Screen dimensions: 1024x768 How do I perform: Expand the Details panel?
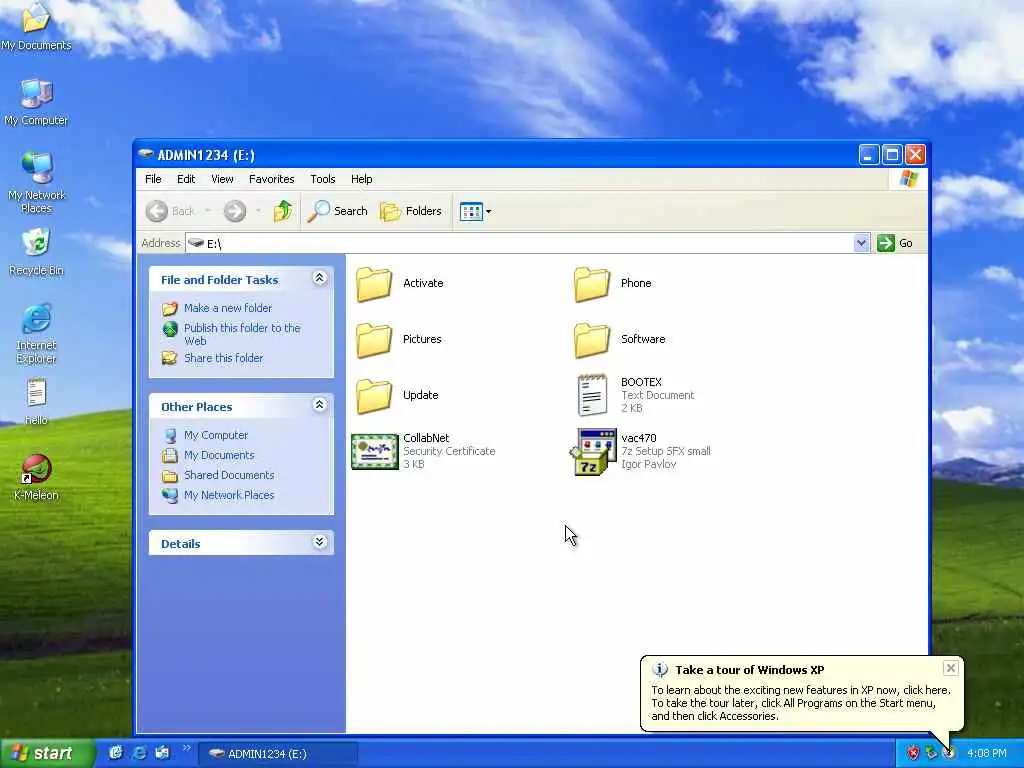click(319, 542)
